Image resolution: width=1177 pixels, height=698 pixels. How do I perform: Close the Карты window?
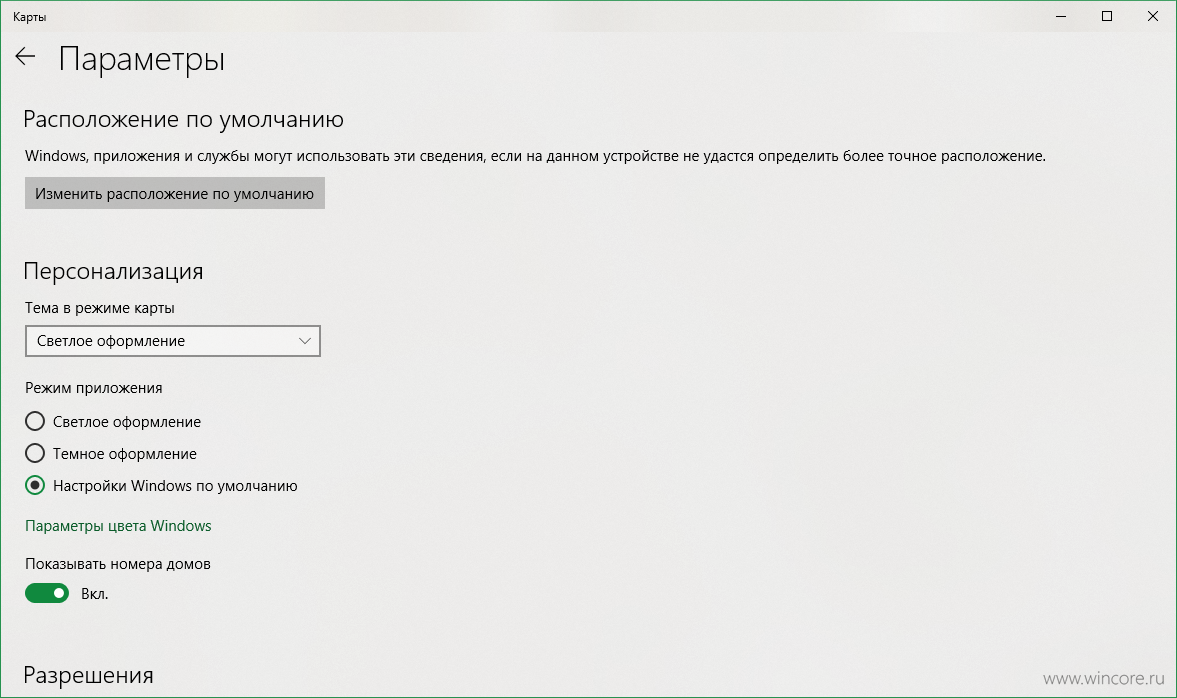click(1153, 17)
